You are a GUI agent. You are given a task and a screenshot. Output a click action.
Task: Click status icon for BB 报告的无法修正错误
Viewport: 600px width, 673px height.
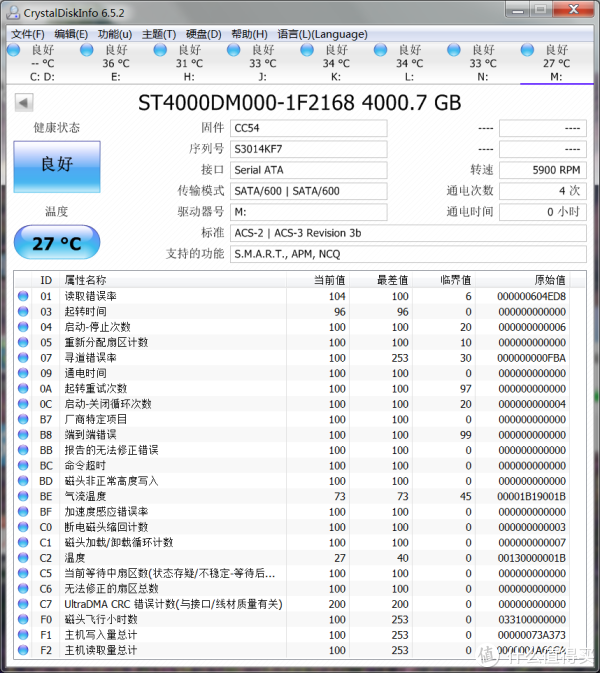[x=23, y=450]
